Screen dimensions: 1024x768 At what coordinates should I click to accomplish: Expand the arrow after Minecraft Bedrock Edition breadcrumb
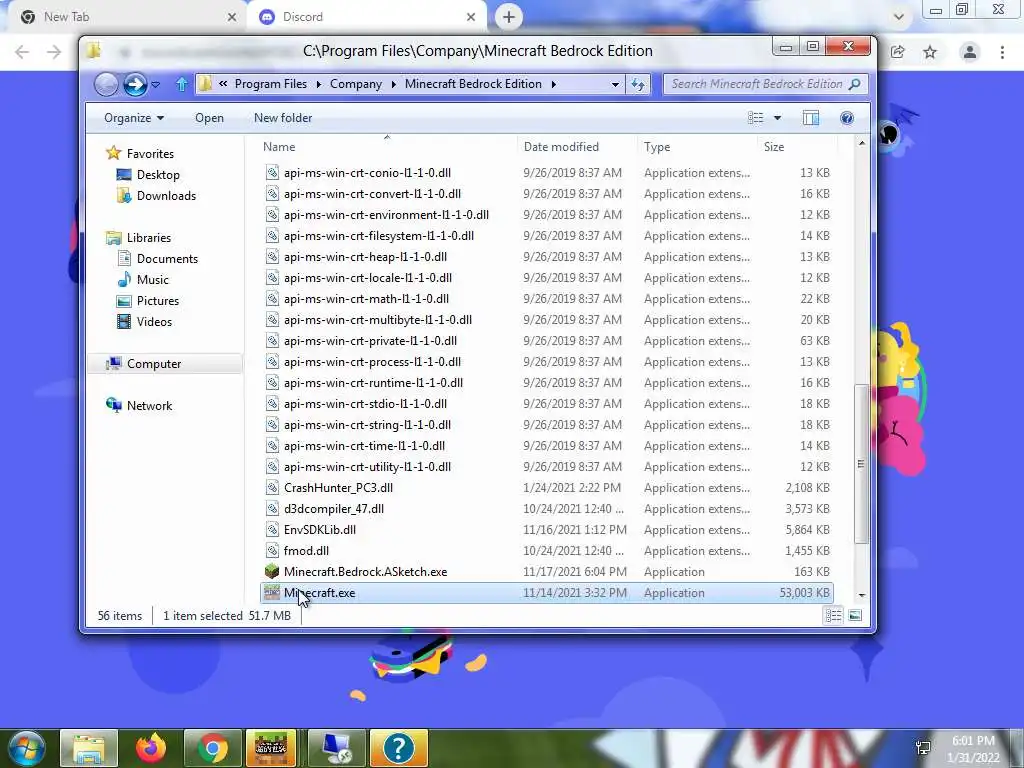pyautogui.click(x=554, y=84)
